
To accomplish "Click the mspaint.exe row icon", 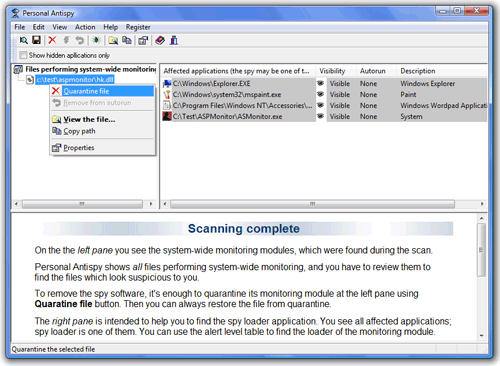I will pyautogui.click(x=167, y=94).
